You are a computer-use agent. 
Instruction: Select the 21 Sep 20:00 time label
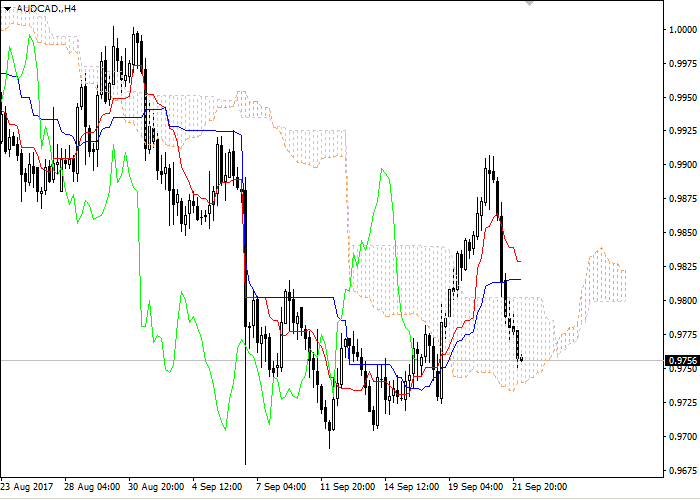[x=539, y=487]
